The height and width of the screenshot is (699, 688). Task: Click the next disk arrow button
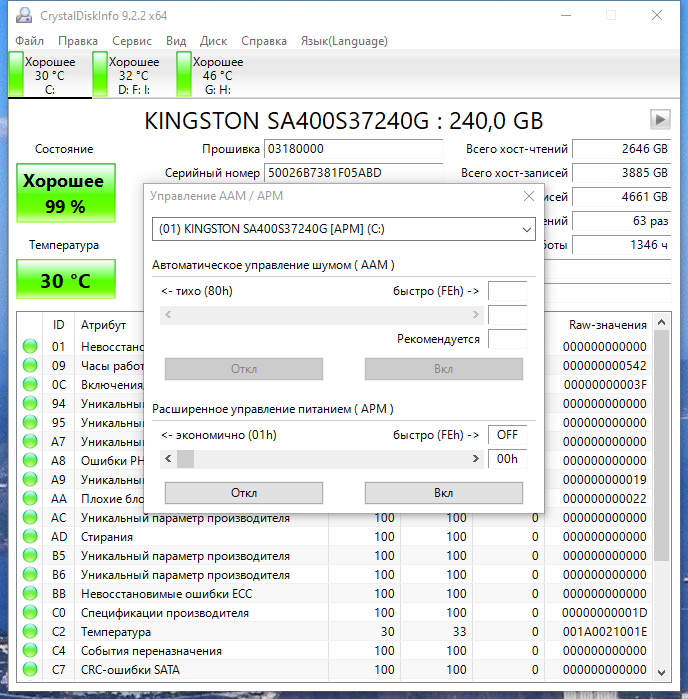(660, 119)
